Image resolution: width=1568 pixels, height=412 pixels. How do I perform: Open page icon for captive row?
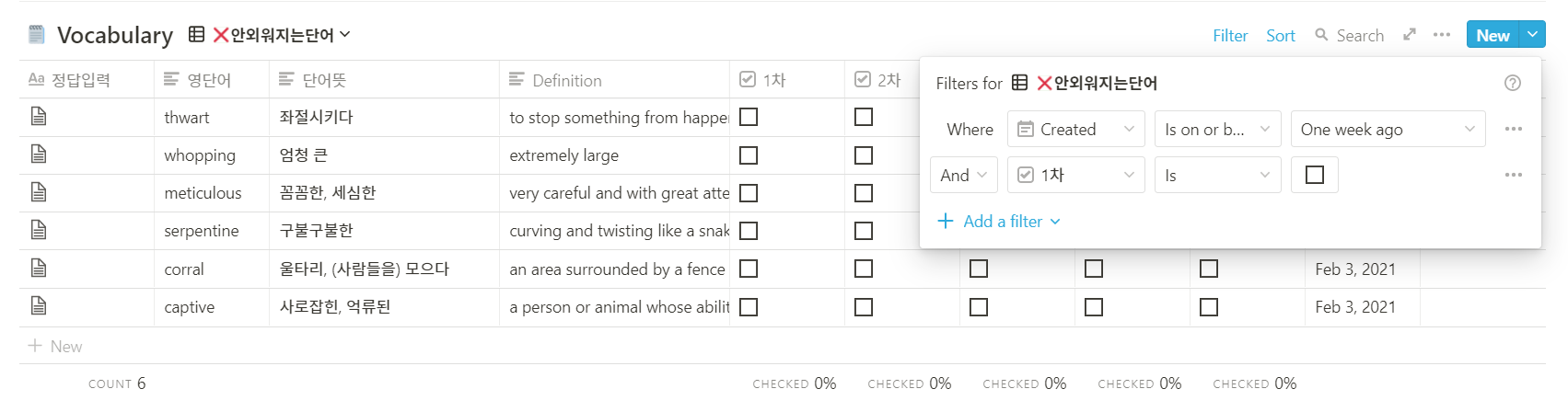(x=39, y=306)
